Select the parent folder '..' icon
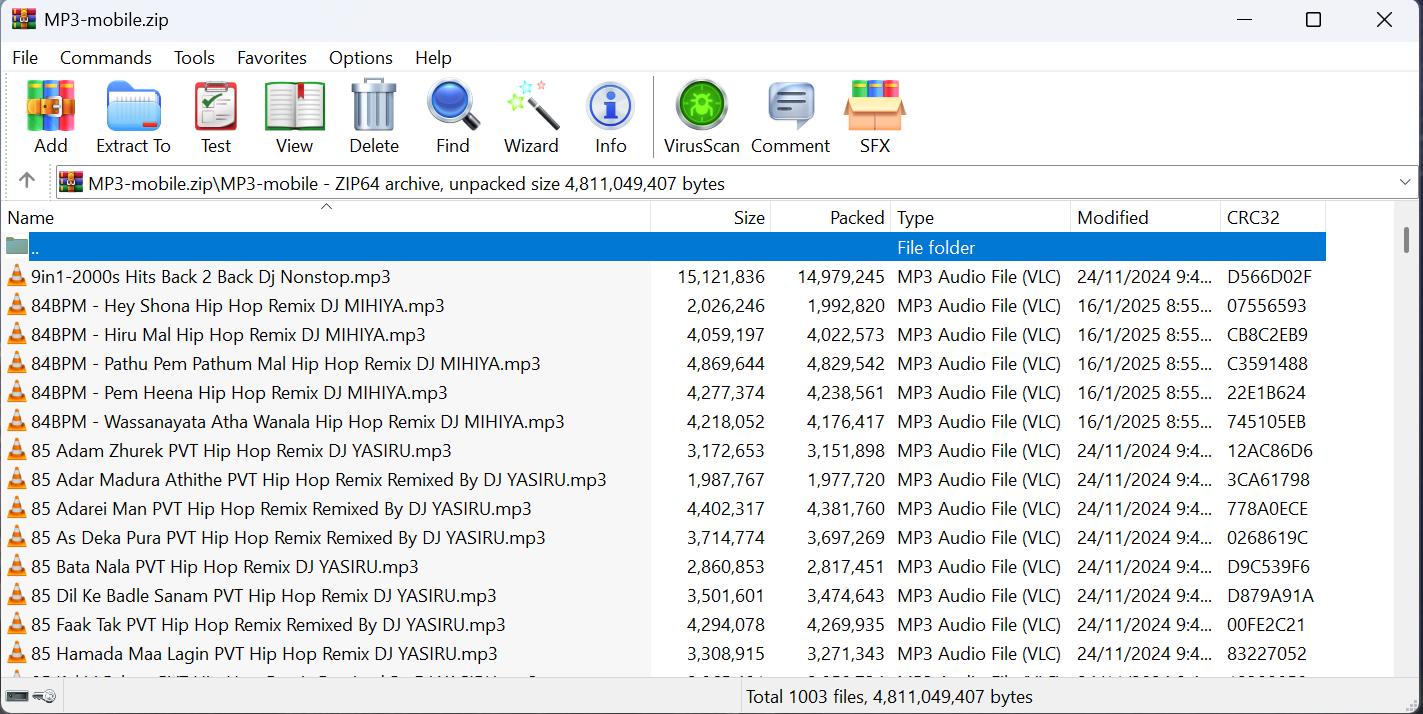 click(17, 247)
